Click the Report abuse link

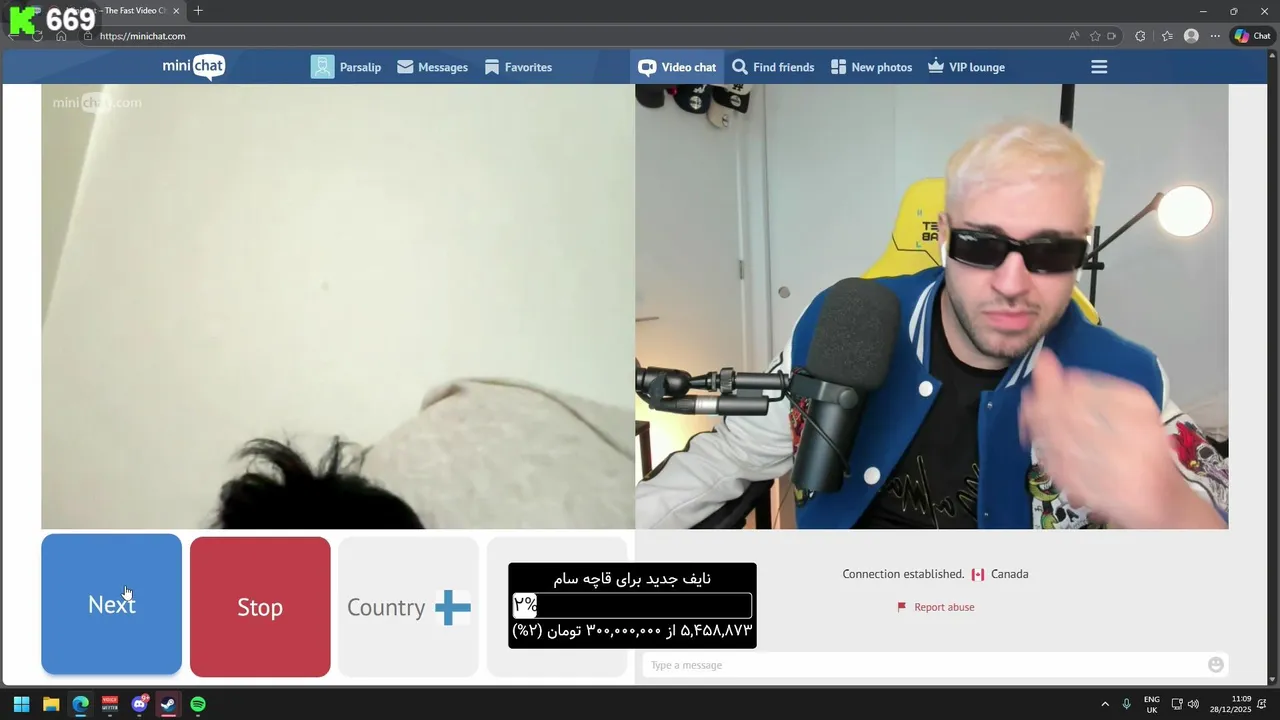click(944, 607)
